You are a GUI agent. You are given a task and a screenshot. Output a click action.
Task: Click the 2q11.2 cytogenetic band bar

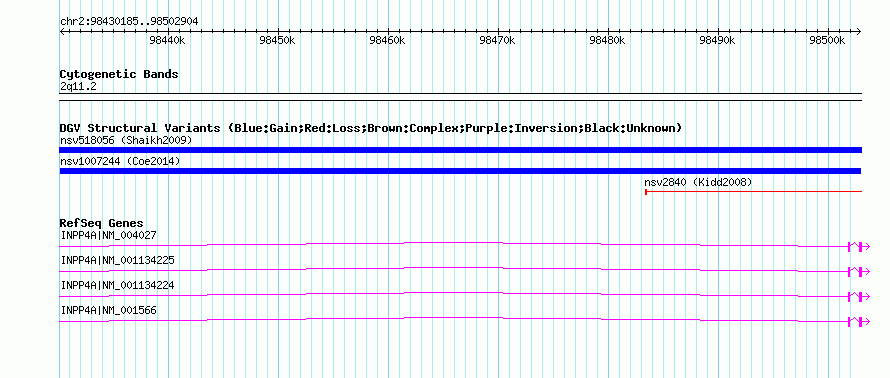point(460,96)
